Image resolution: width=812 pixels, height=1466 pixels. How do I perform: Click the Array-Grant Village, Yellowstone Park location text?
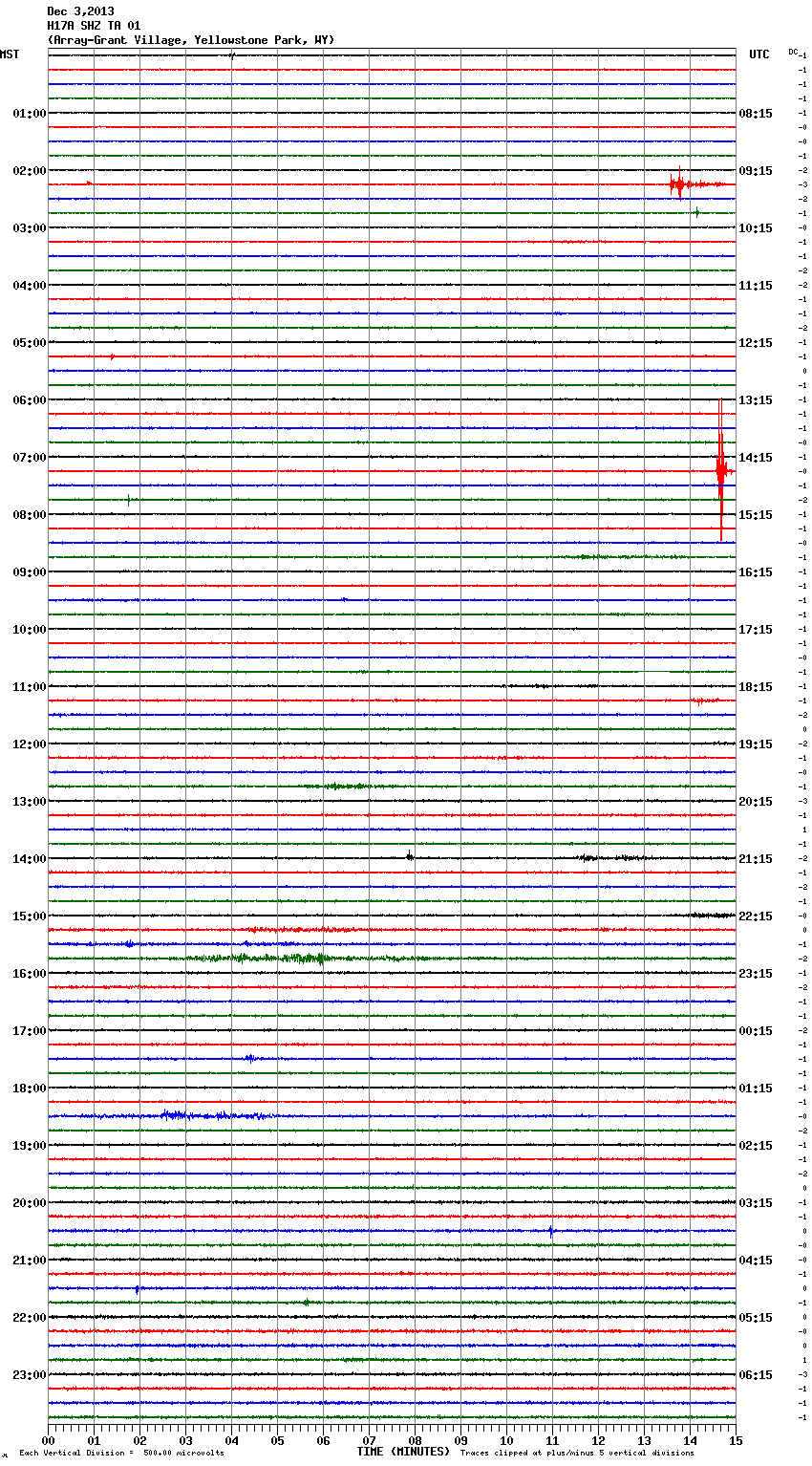point(191,40)
